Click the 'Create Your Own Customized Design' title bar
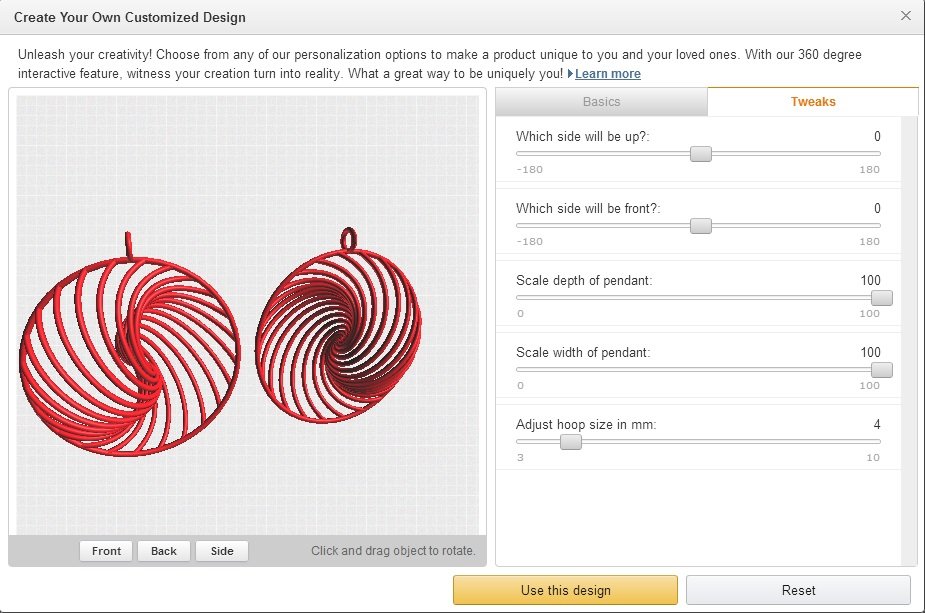 point(400,17)
